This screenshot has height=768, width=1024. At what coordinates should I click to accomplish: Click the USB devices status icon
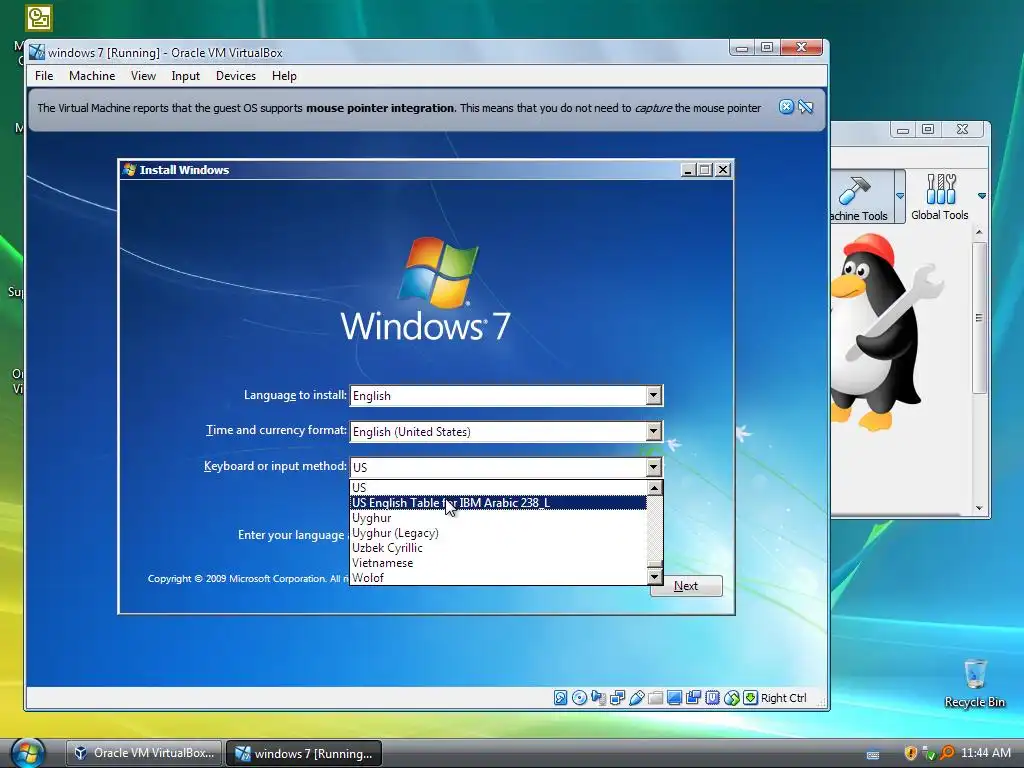[636, 697]
